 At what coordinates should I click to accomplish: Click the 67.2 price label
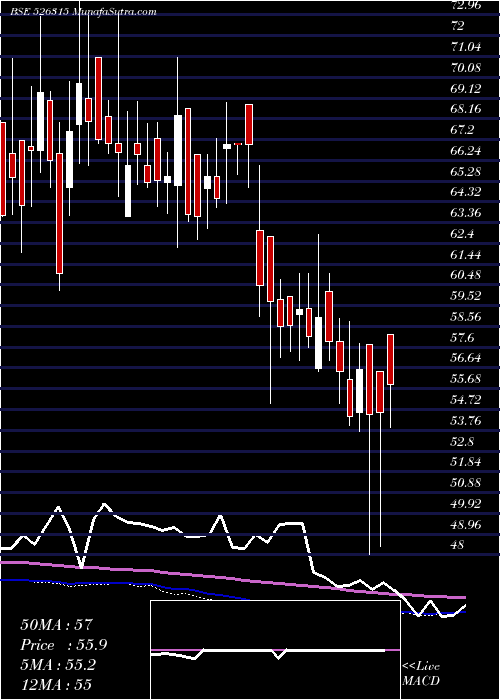[462, 130]
